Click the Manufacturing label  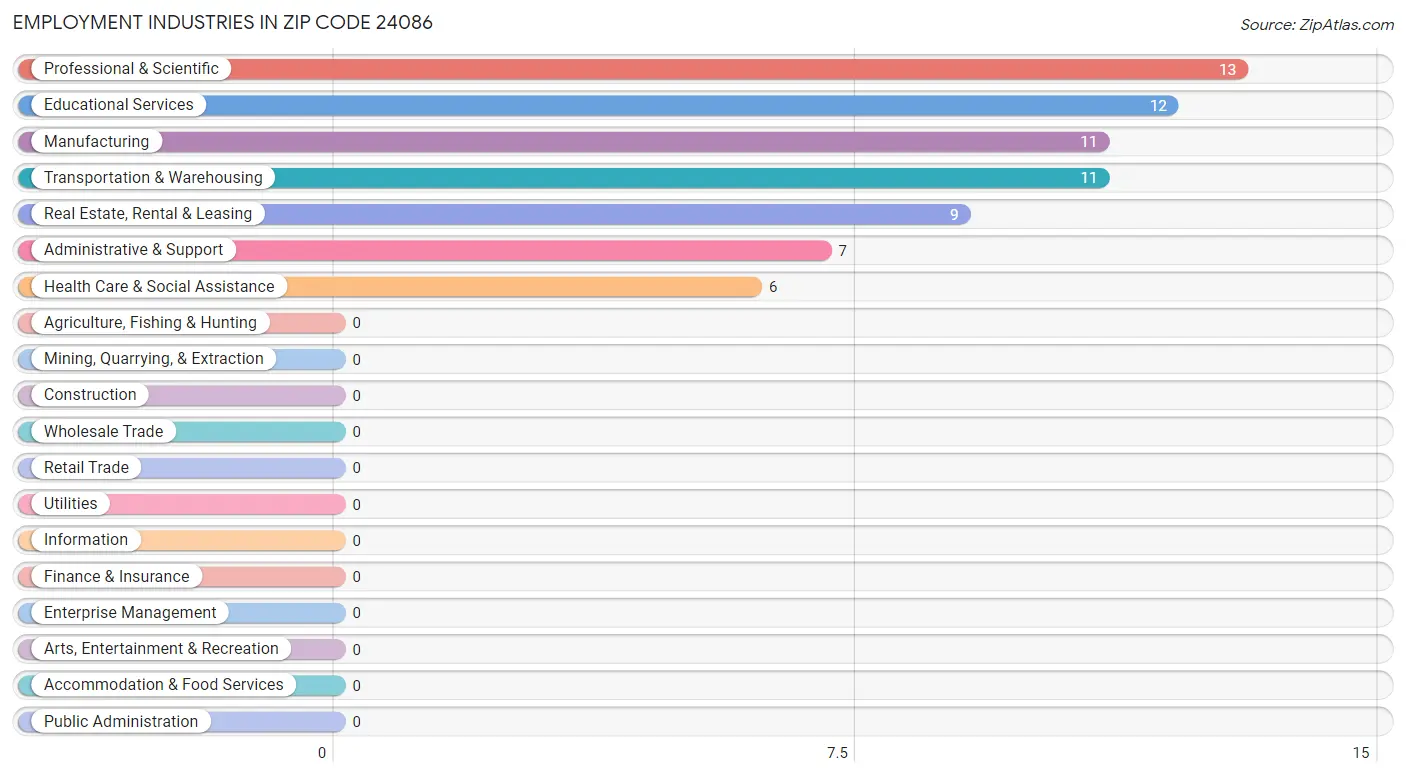[x=96, y=142]
